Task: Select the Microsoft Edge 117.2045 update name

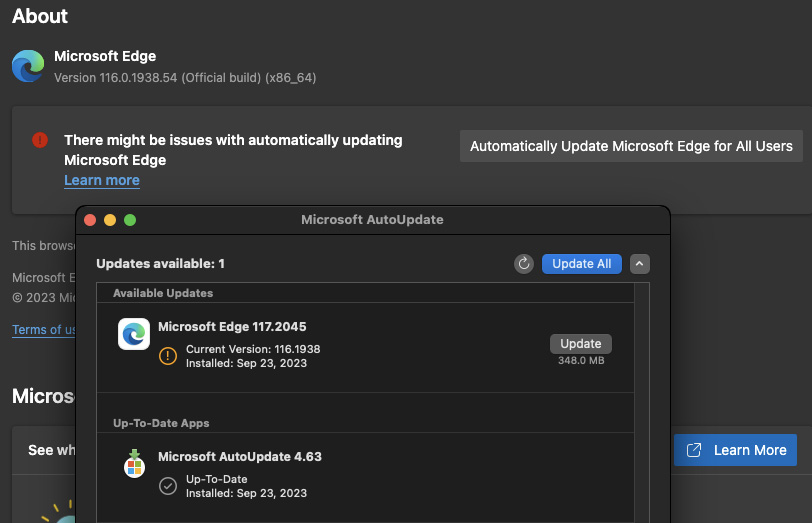Action: [232, 327]
